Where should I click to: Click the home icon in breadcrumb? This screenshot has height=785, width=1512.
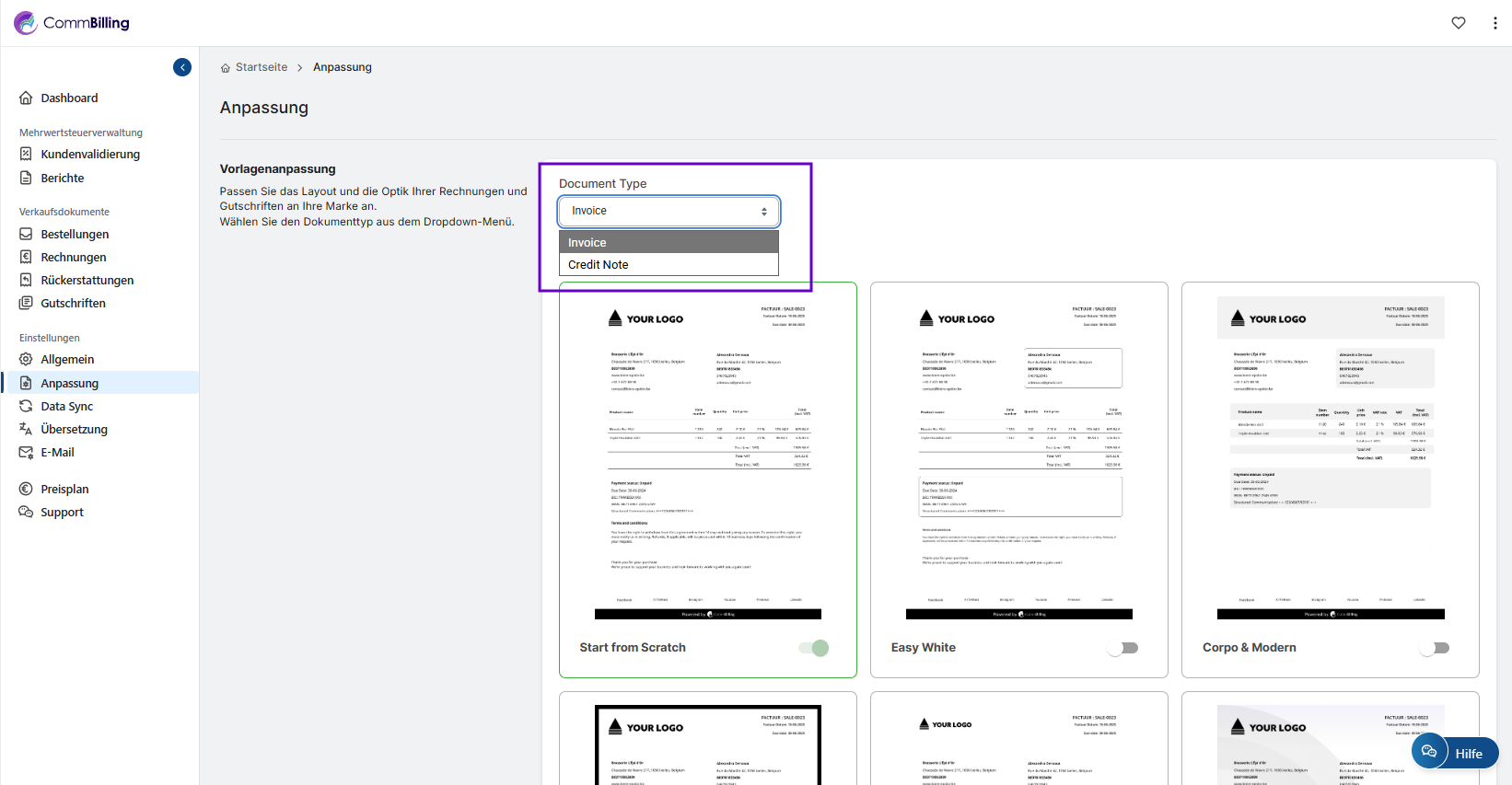tap(226, 68)
